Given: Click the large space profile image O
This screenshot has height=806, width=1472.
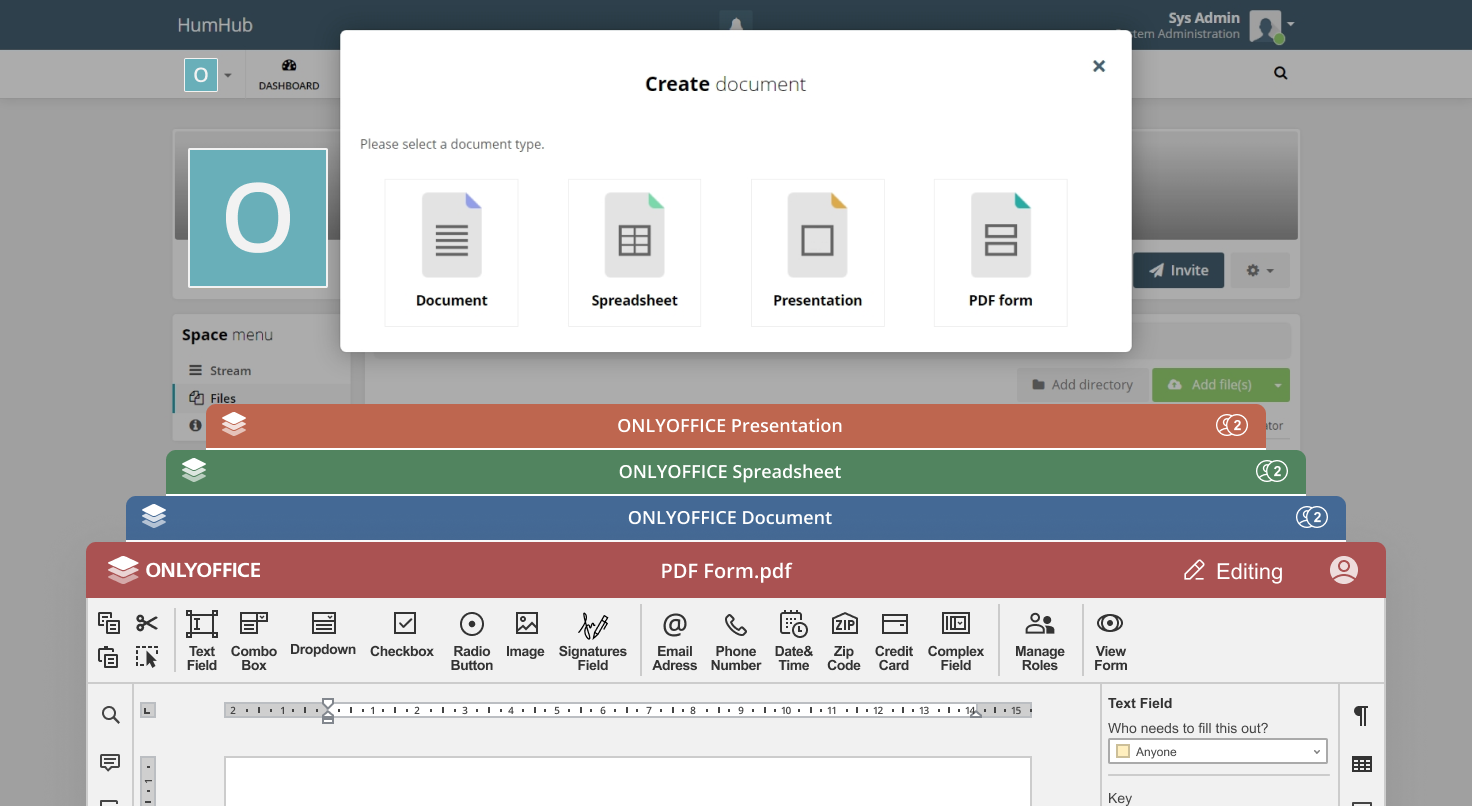Looking at the screenshot, I should tap(258, 218).
